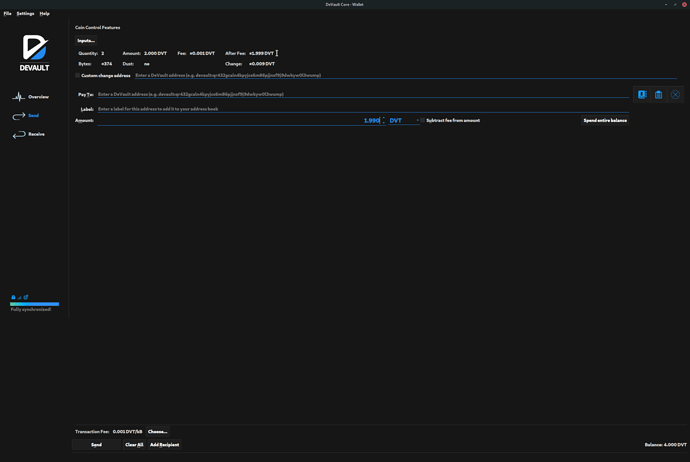Click the DeVault logo
The height and width of the screenshot is (462, 690).
click(x=34, y=52)
